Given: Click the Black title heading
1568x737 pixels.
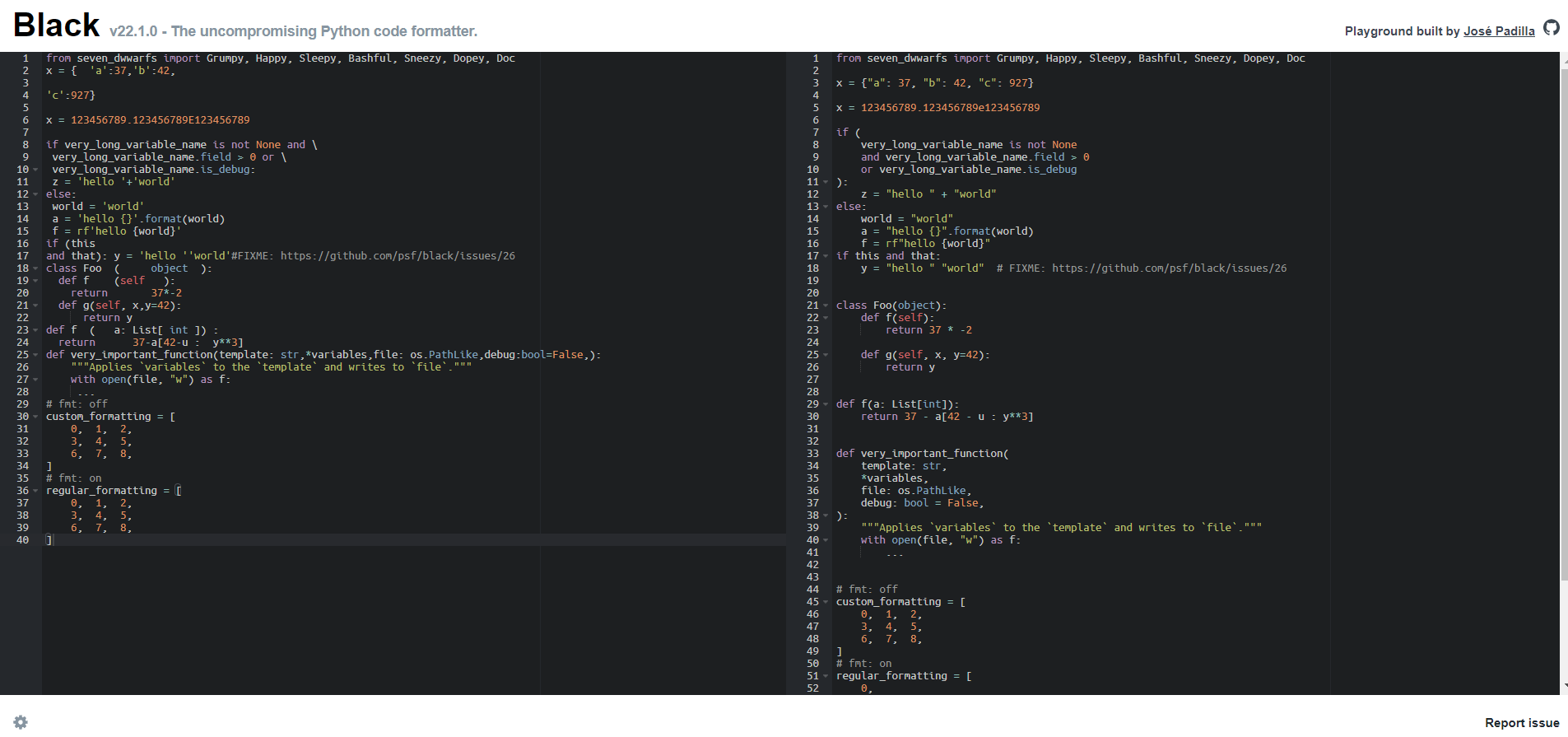Looking at the screenshot, I should tap(56, 26).
